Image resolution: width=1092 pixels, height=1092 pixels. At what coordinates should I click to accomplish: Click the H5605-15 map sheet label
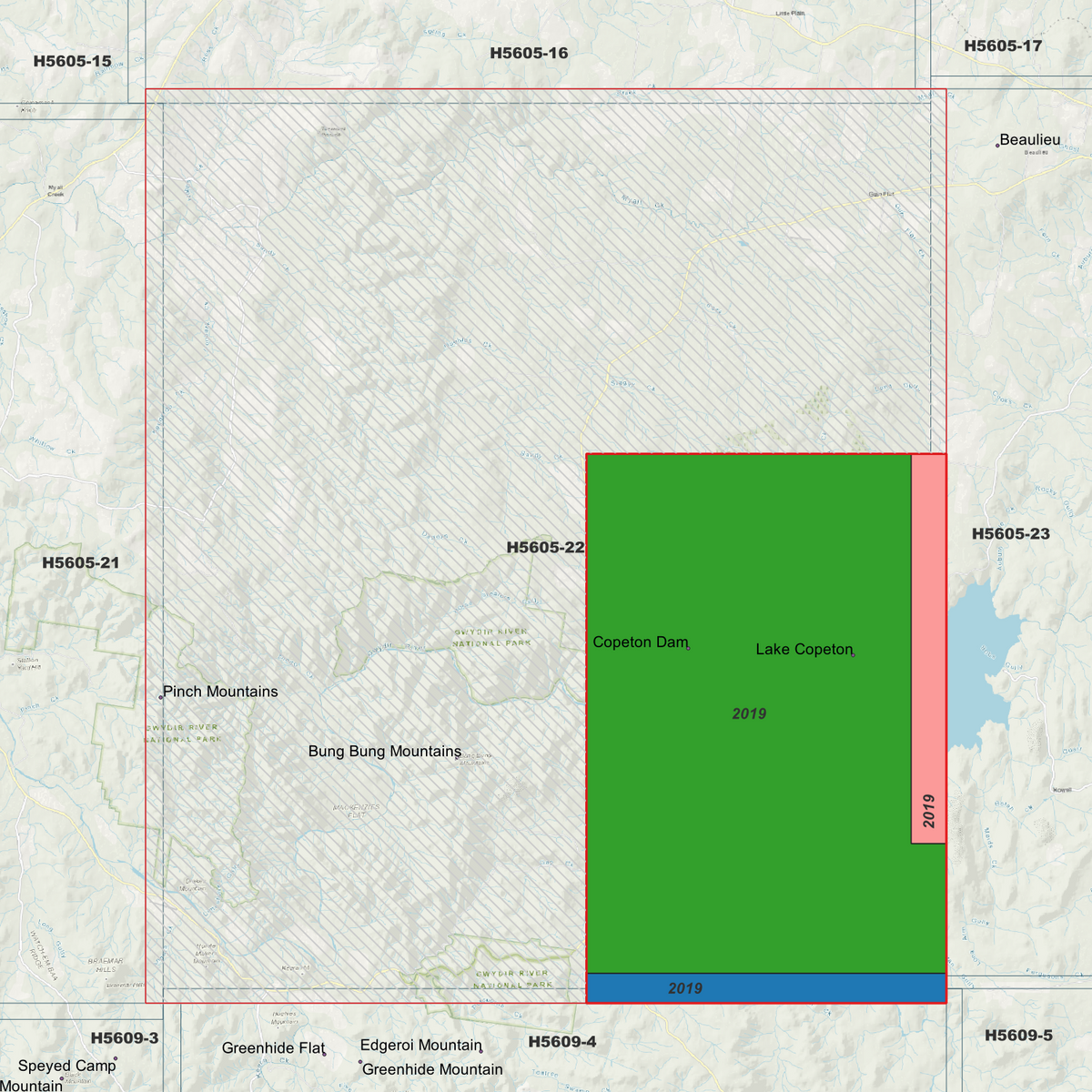click(72, 62)
